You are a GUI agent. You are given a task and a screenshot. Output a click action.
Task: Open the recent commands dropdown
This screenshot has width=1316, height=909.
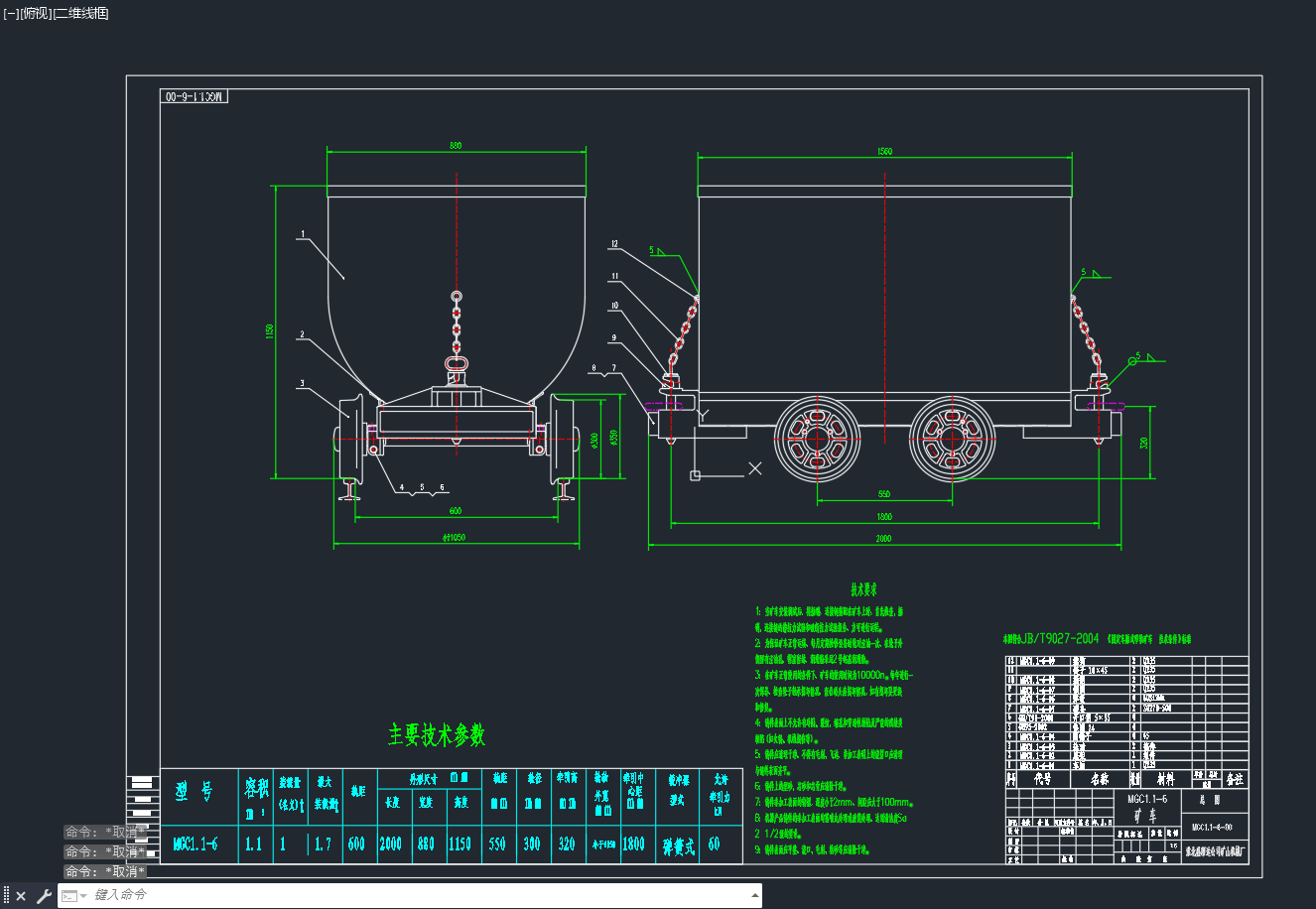(75, 896)
